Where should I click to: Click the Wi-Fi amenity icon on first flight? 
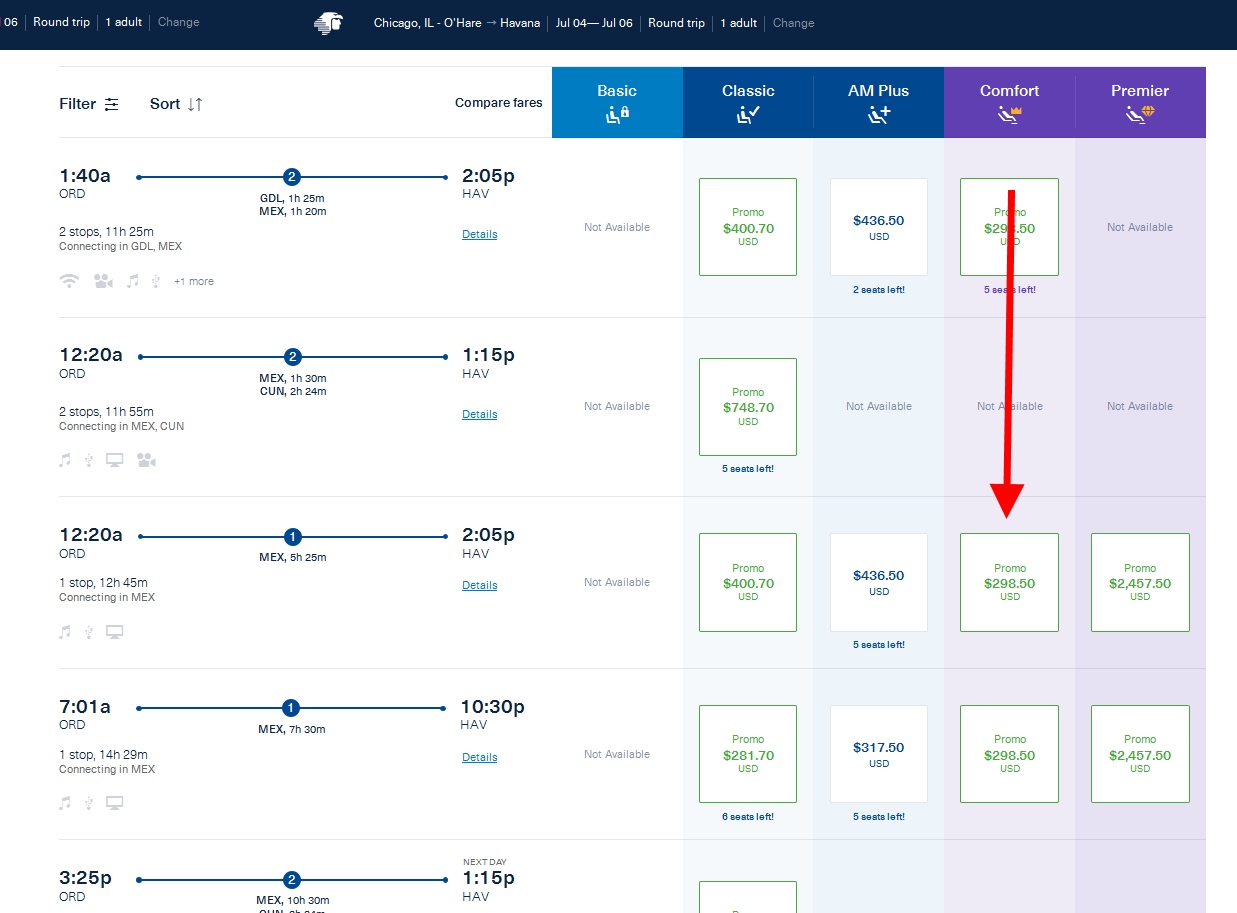tap(68, 281)
